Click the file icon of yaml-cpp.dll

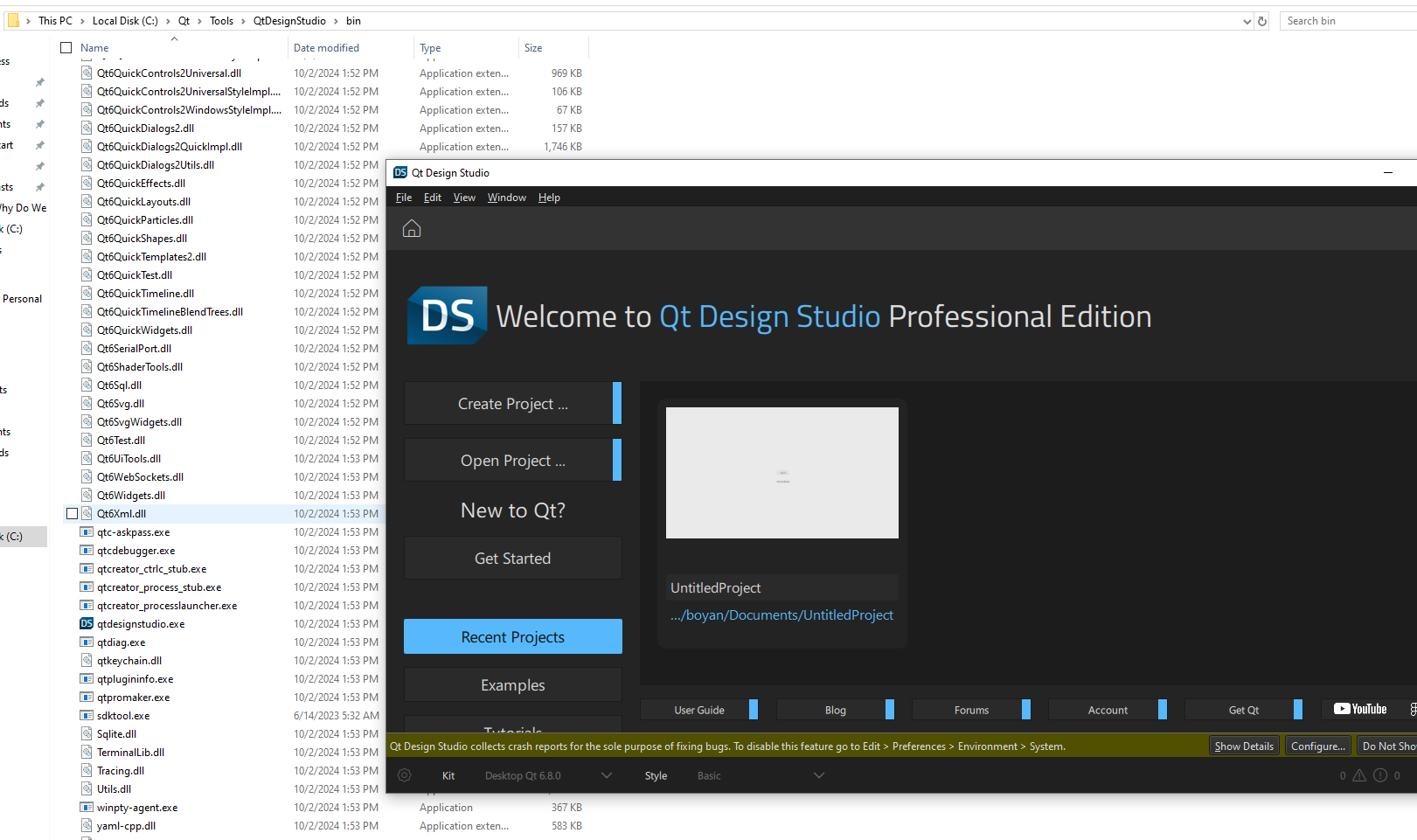(x=87, y=826)
